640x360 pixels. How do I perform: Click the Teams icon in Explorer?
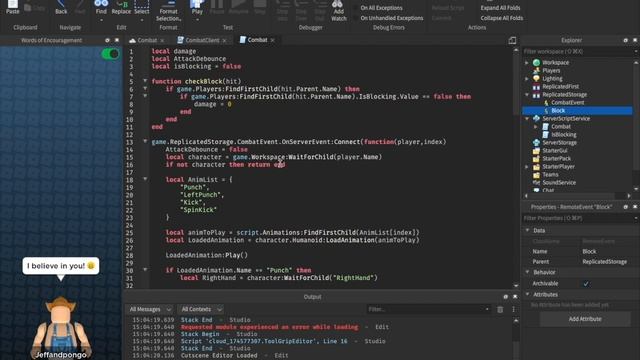tap(536, 175)
